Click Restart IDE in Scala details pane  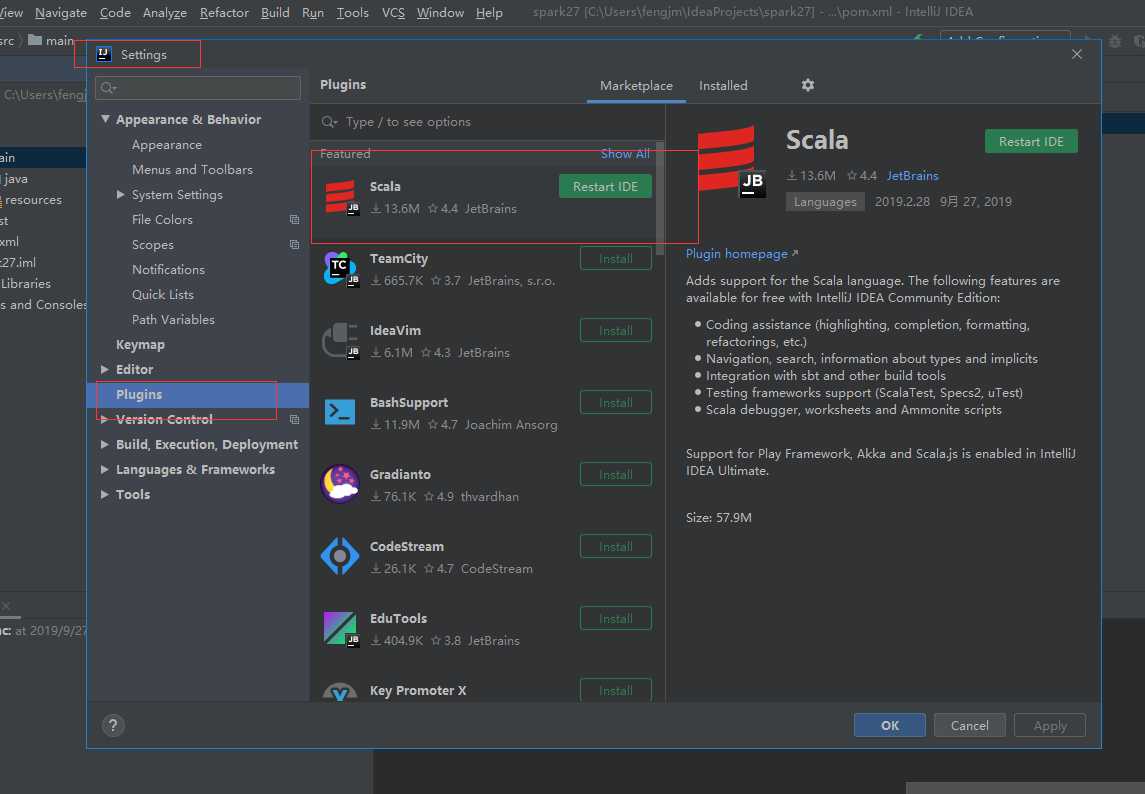point(1031,141)
